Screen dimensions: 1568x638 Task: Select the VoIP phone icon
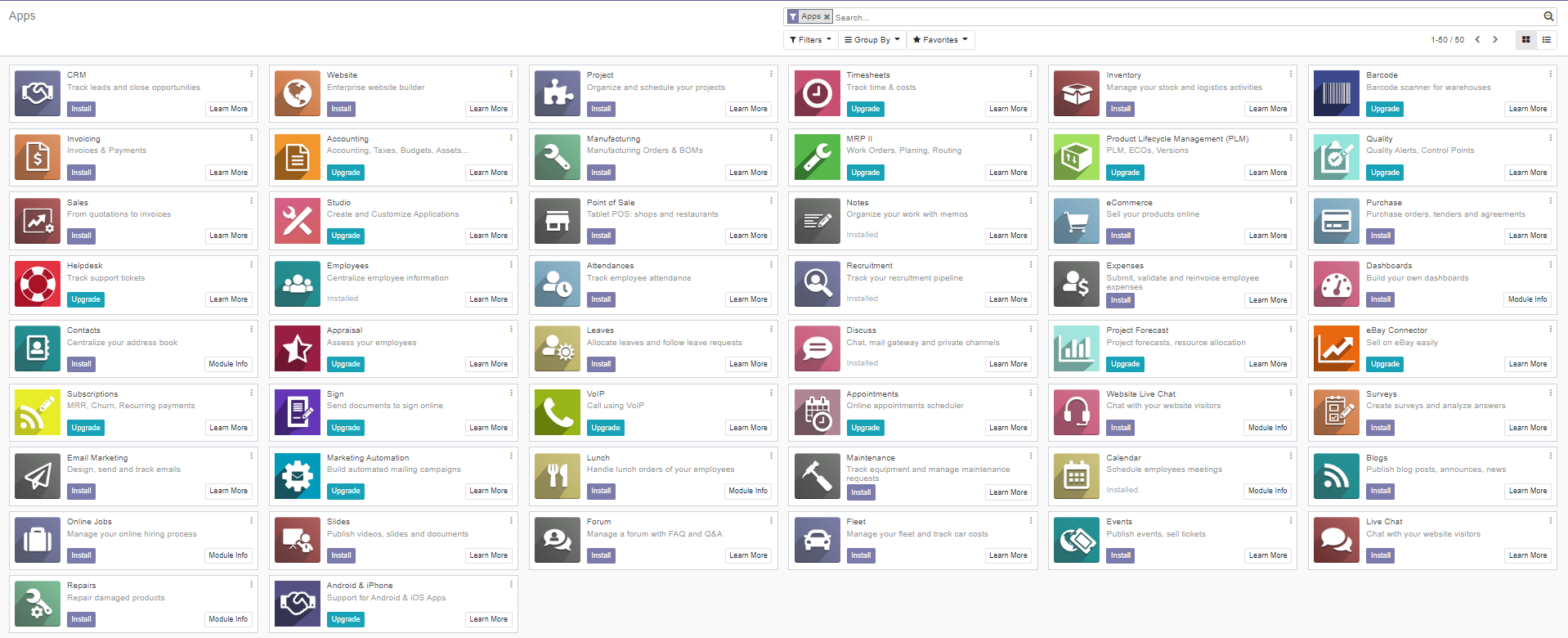click(558, 412)
